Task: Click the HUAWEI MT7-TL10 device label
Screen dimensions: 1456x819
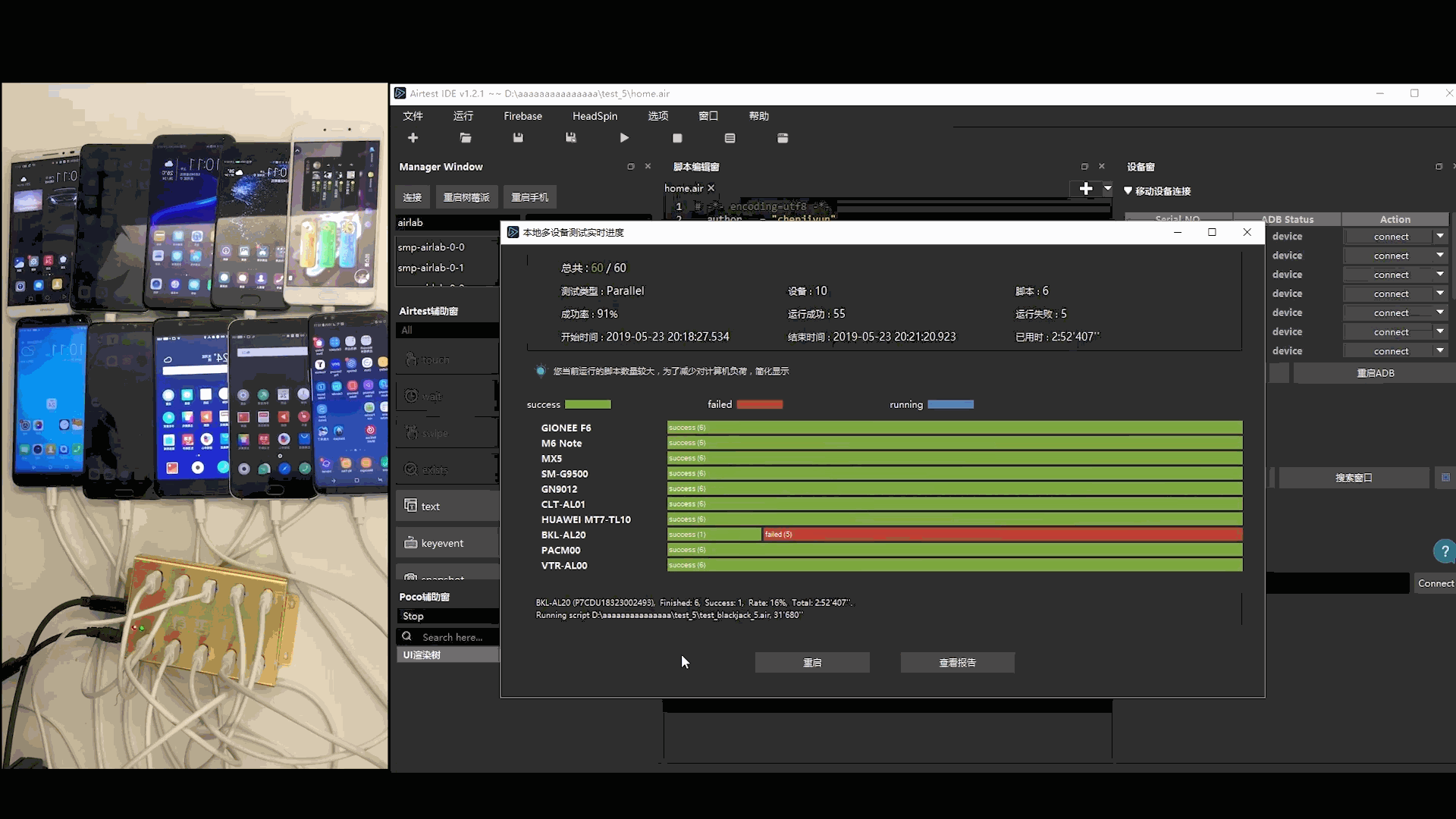Action: tap(585, 519)
